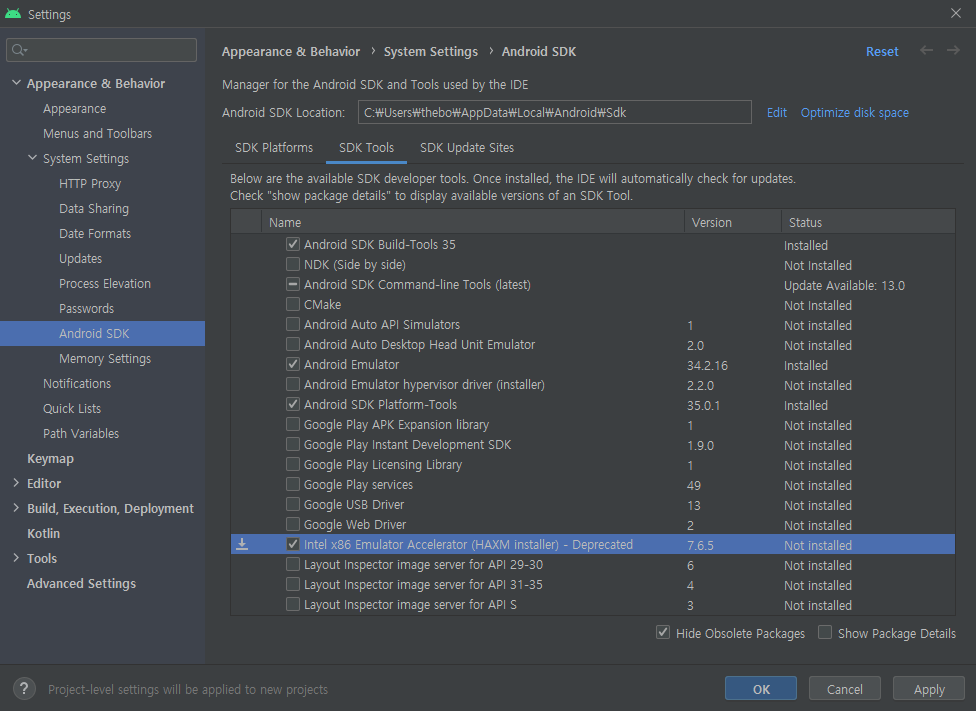976x711 pixels.
Task: Open Passwords settings
Action: point(87,308)
